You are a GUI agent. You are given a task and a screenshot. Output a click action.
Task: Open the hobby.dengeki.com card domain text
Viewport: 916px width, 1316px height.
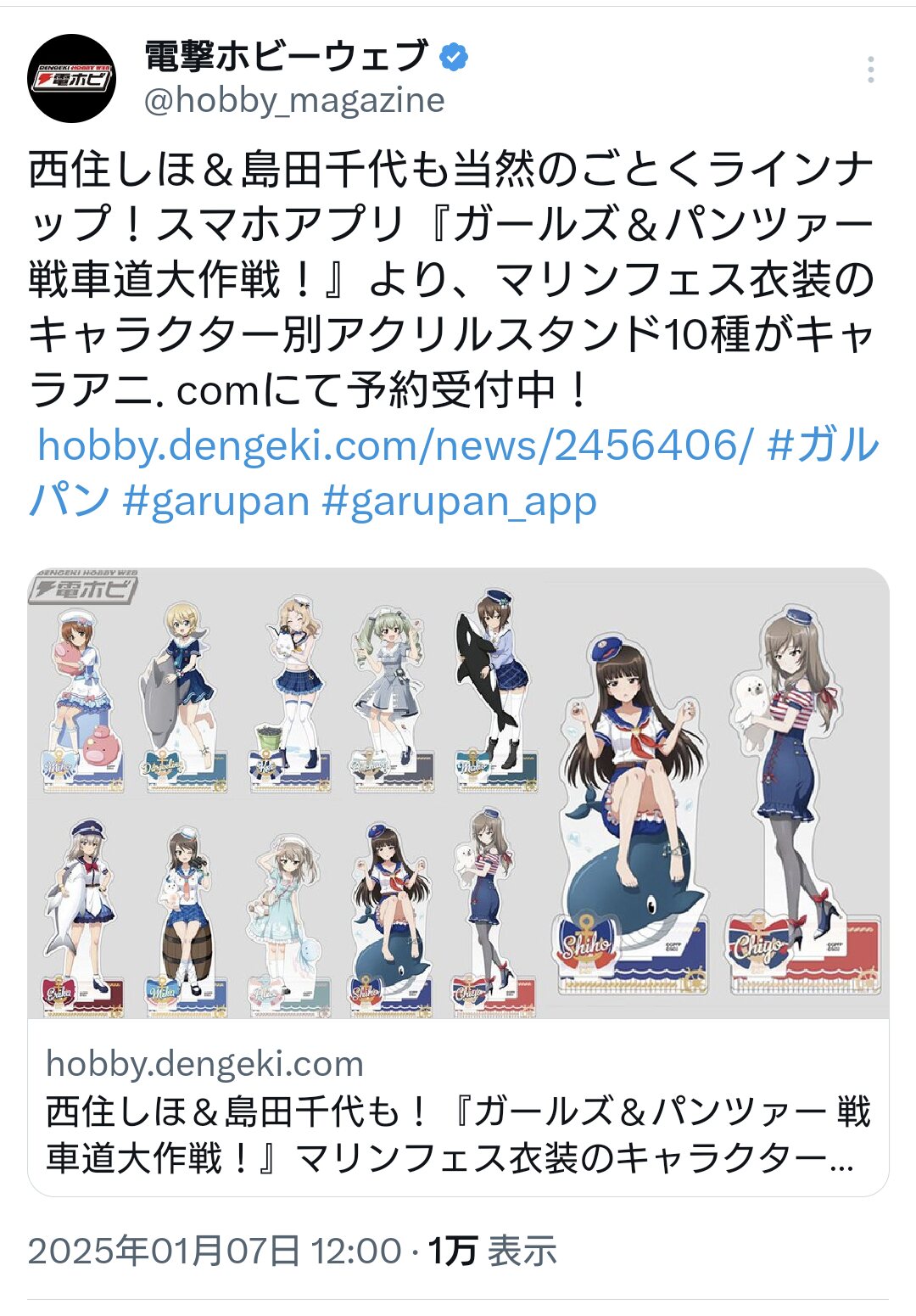(204, 1063)
